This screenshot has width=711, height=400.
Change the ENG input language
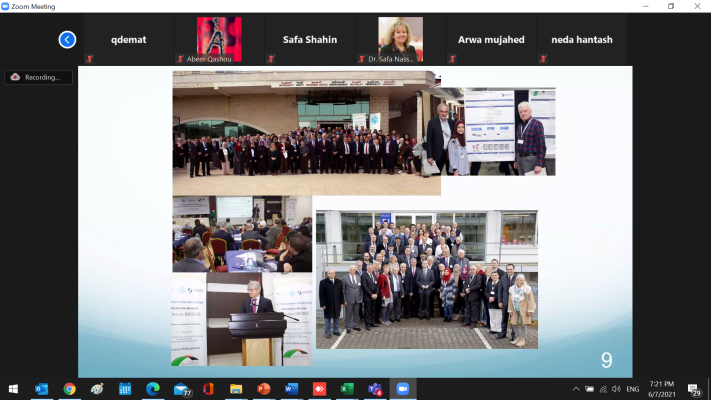click(x=633, y=389)
